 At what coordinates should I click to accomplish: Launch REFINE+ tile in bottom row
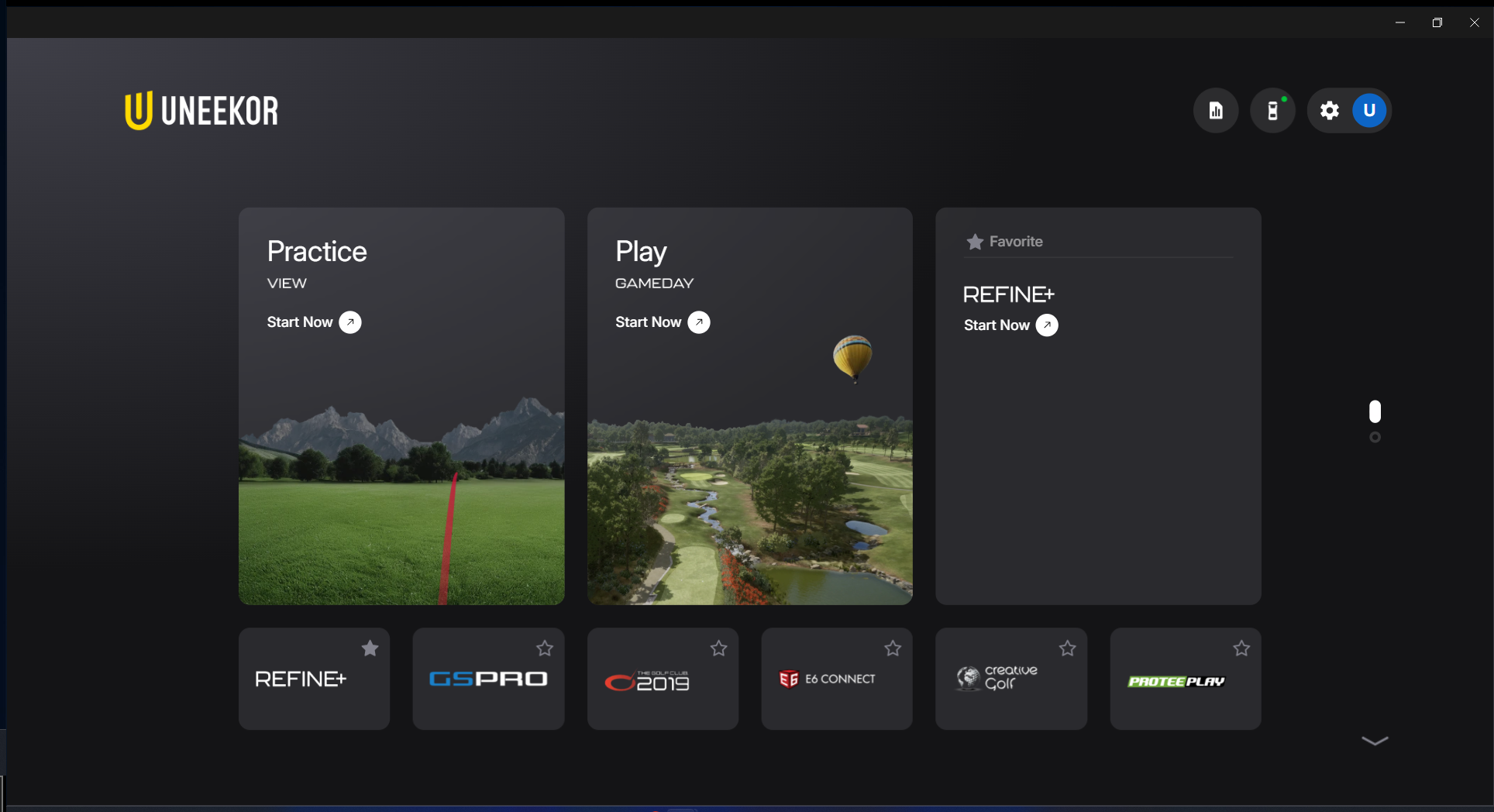(314, 679)
